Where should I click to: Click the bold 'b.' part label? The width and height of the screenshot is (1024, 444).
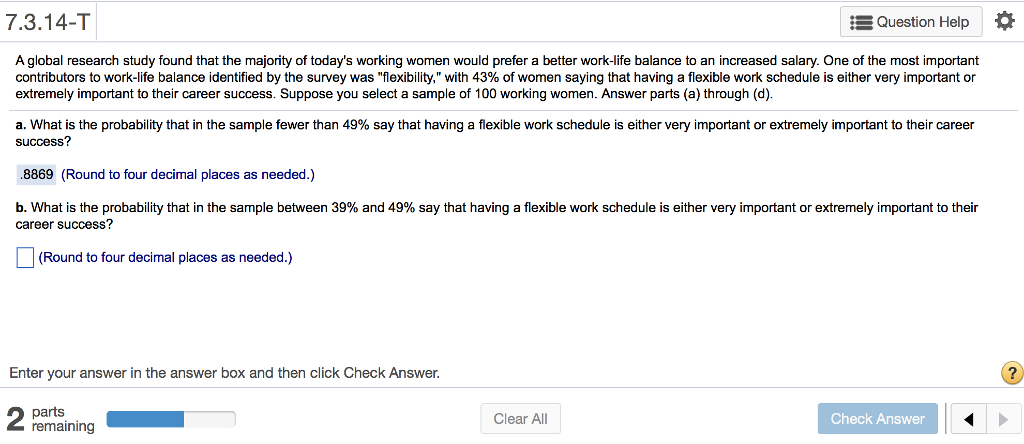click(x=22, y=208)
